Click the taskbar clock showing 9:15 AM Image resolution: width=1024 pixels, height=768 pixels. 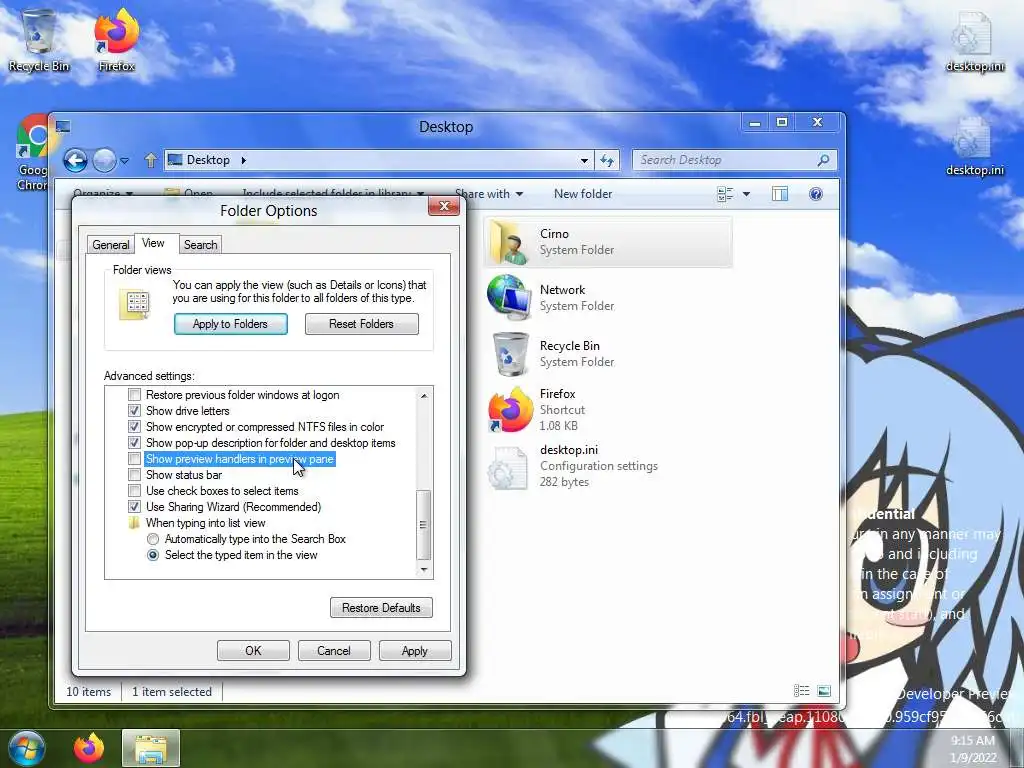coord(973,741)
